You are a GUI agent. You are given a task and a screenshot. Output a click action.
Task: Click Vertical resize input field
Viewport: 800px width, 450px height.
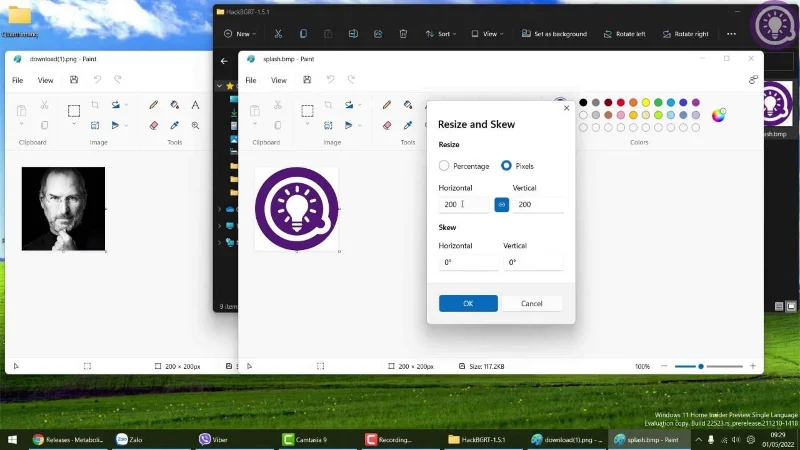pos(538,205)
